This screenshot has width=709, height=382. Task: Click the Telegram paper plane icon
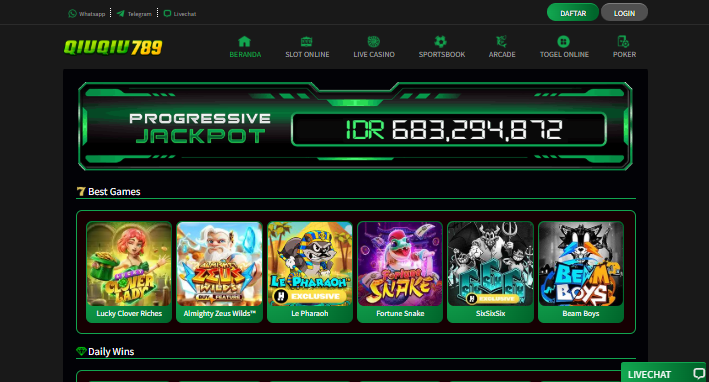(x=120, y=14)
